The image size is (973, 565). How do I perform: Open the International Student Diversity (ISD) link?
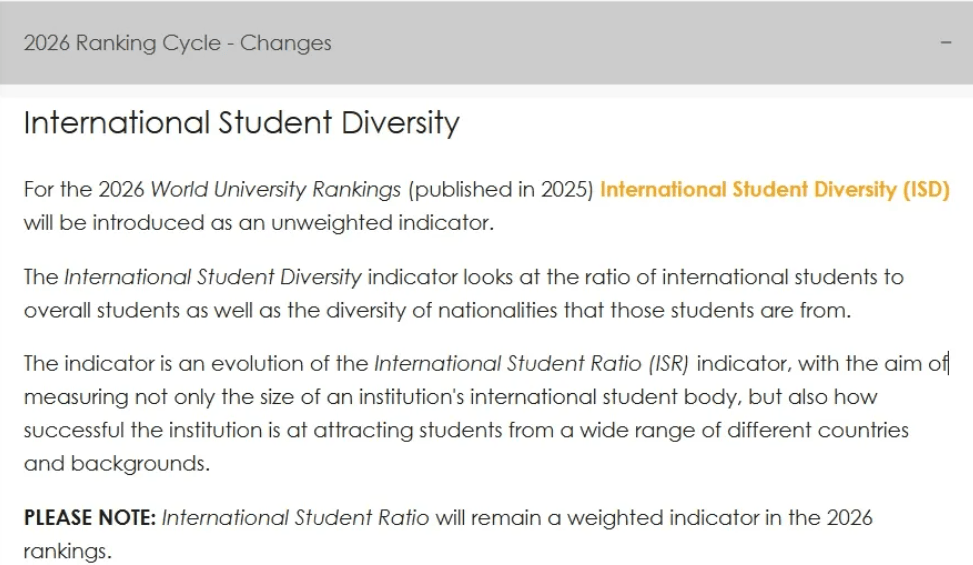pos(774,189)
